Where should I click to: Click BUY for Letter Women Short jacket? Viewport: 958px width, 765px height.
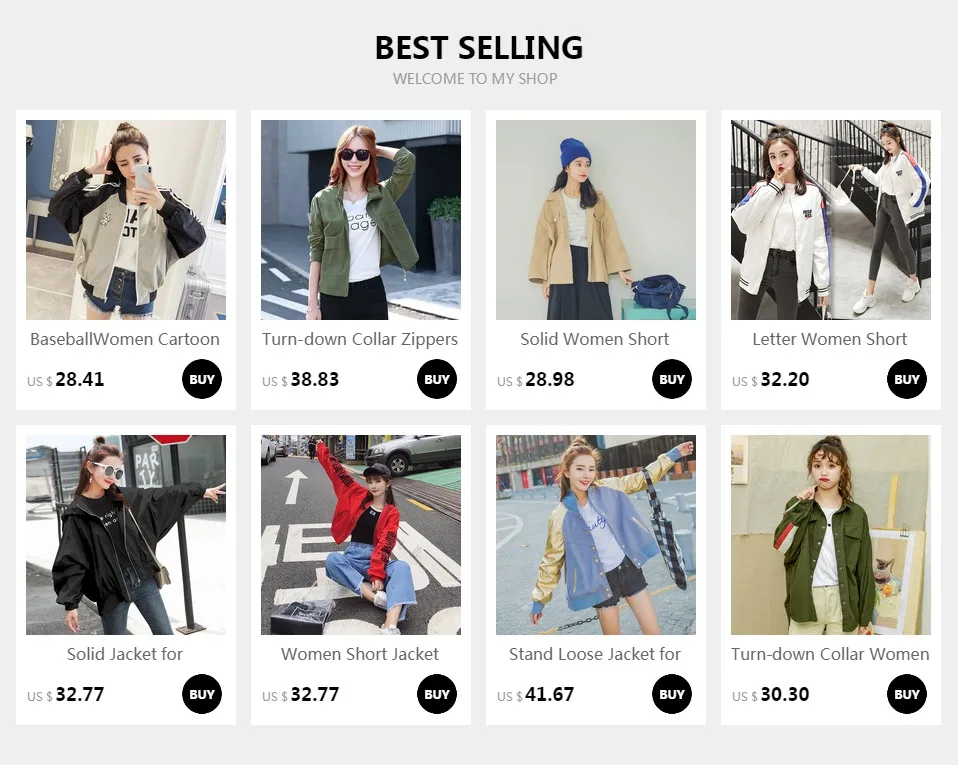(x=907, y=379)
